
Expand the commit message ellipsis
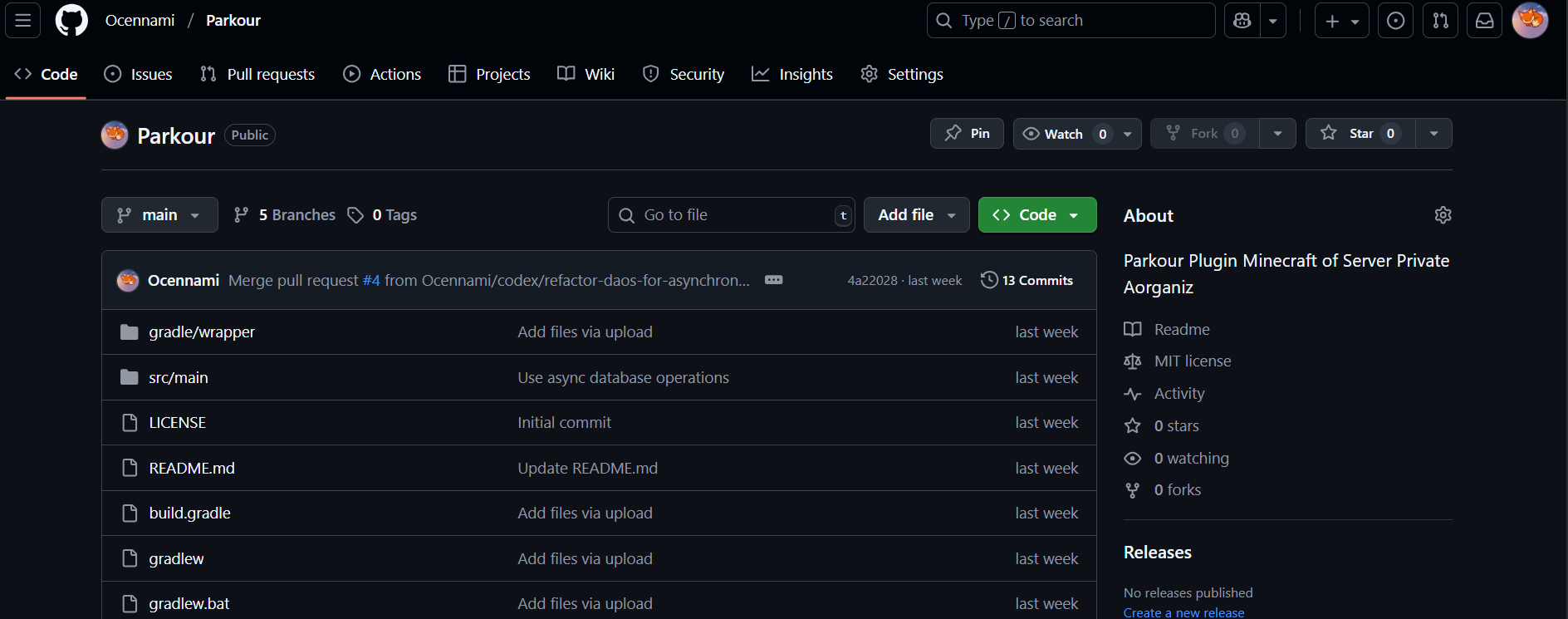pos(773,280)
